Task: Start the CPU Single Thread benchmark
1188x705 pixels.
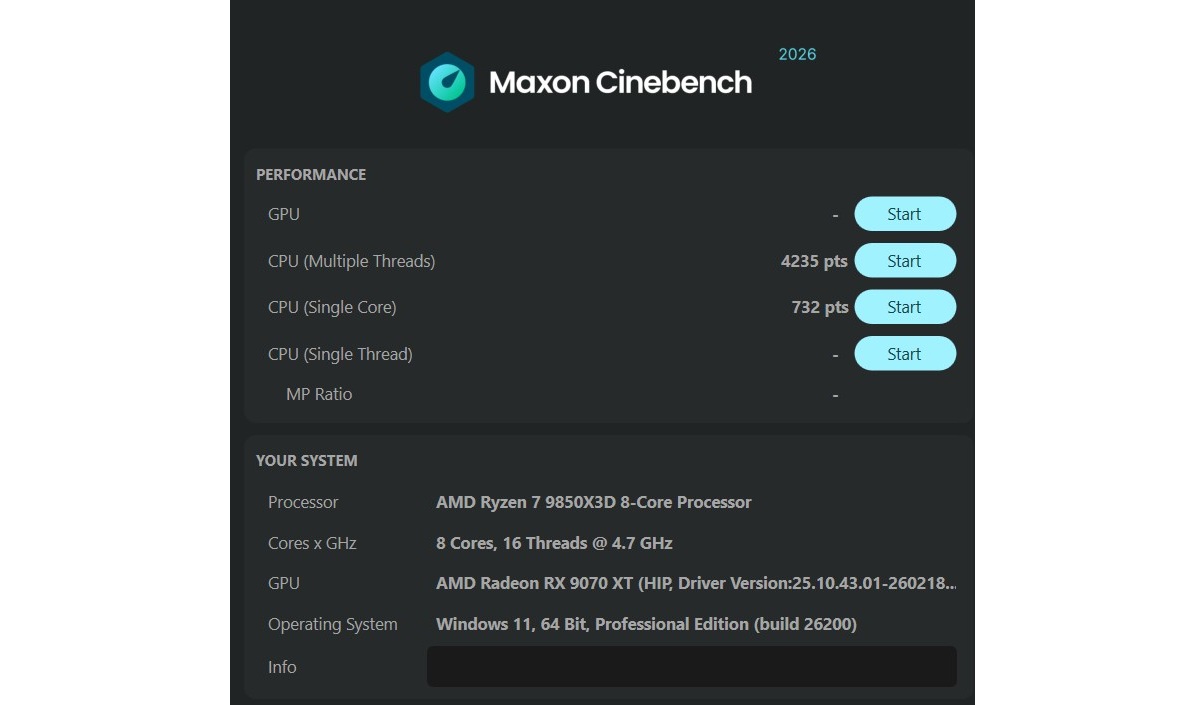Action: click(x=903, y=353)
